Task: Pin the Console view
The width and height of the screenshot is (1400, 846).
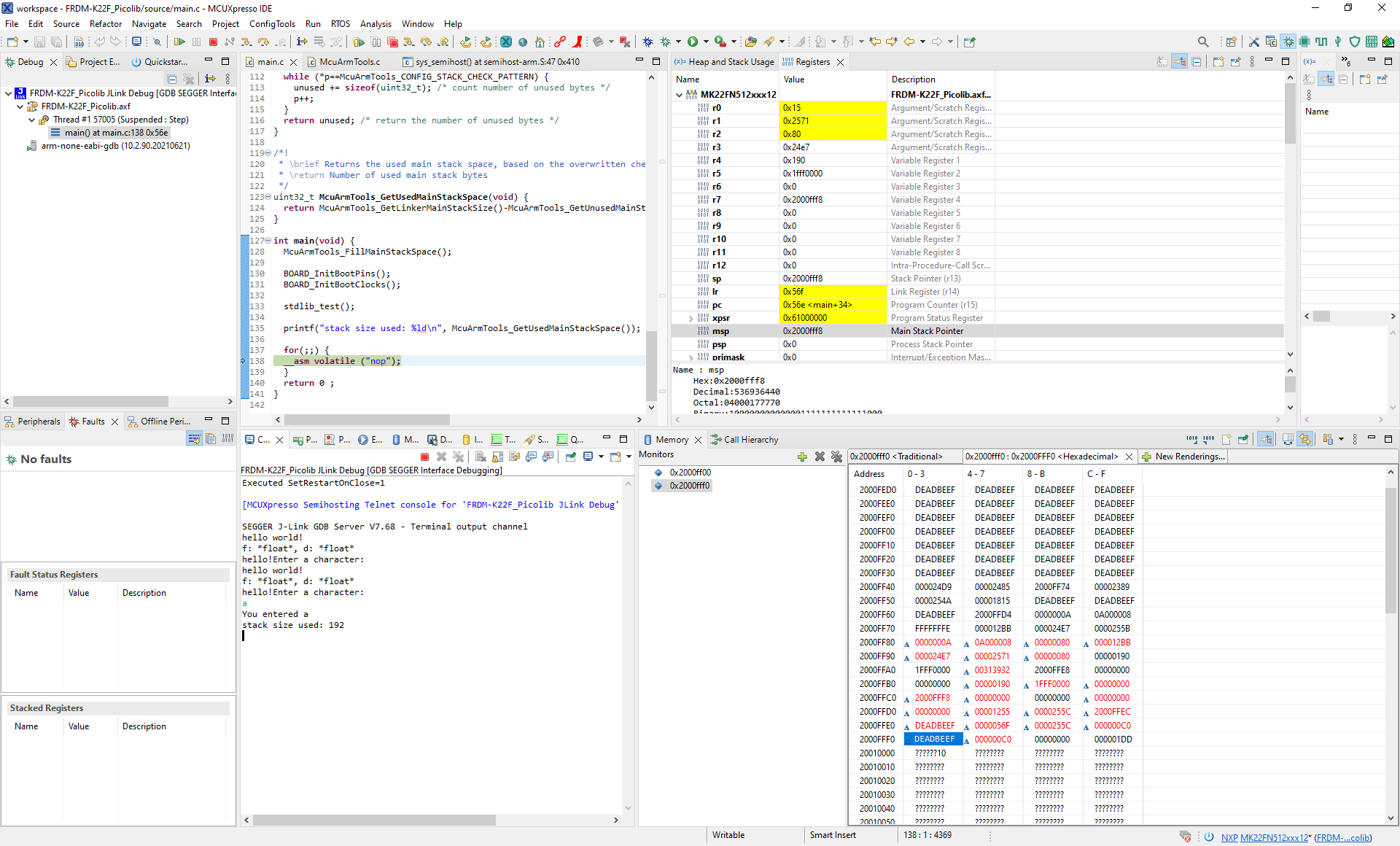Action: click(x=571, y=457)
